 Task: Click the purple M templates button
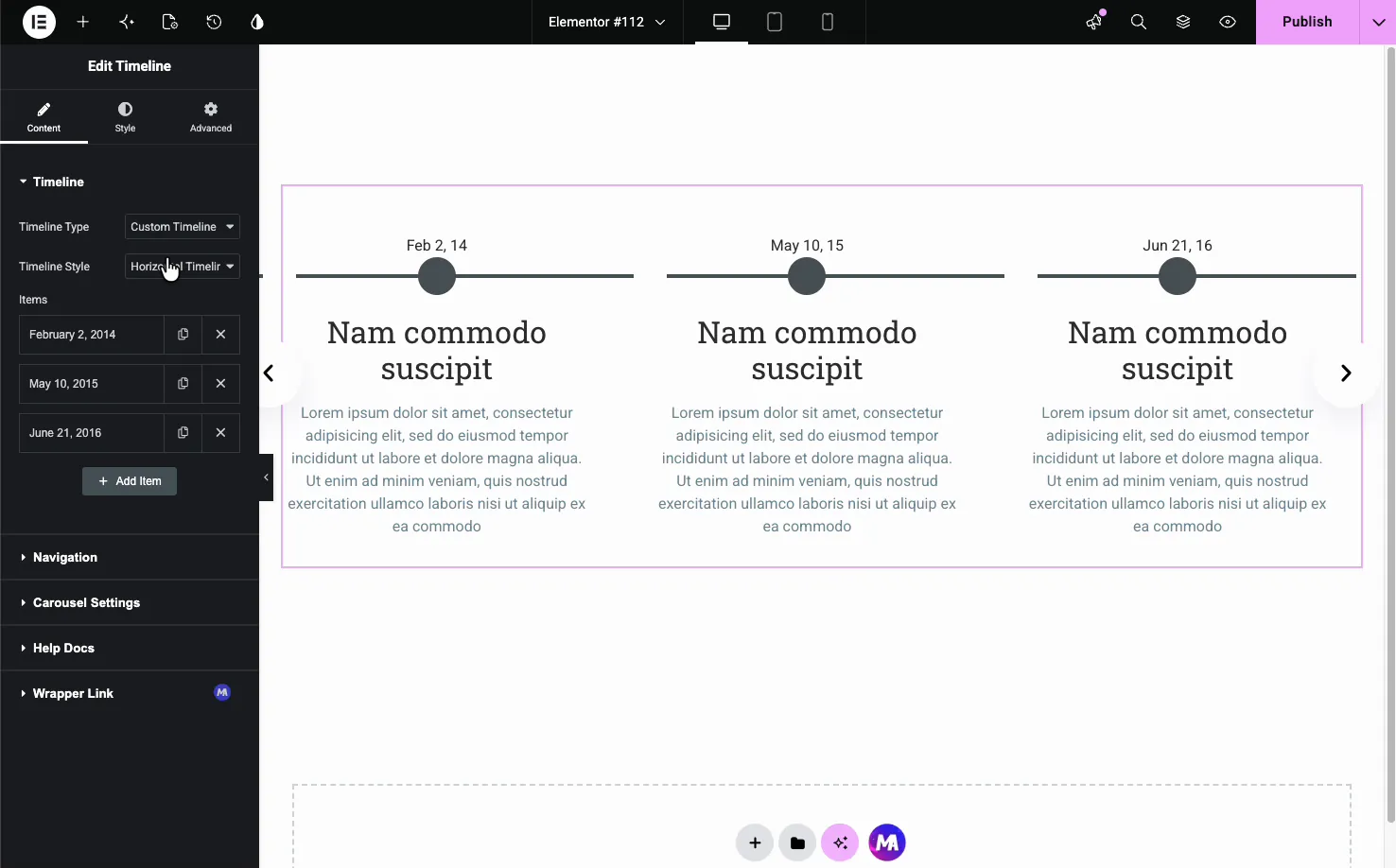pos(887,842)
